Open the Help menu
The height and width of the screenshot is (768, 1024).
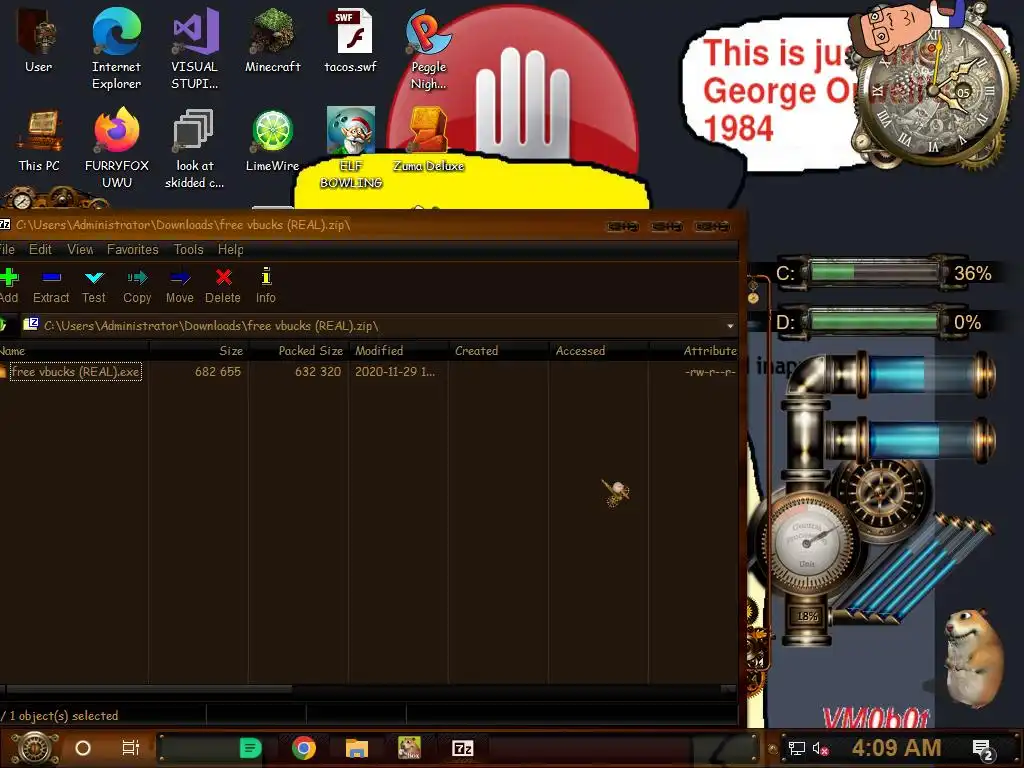(231, 249)
